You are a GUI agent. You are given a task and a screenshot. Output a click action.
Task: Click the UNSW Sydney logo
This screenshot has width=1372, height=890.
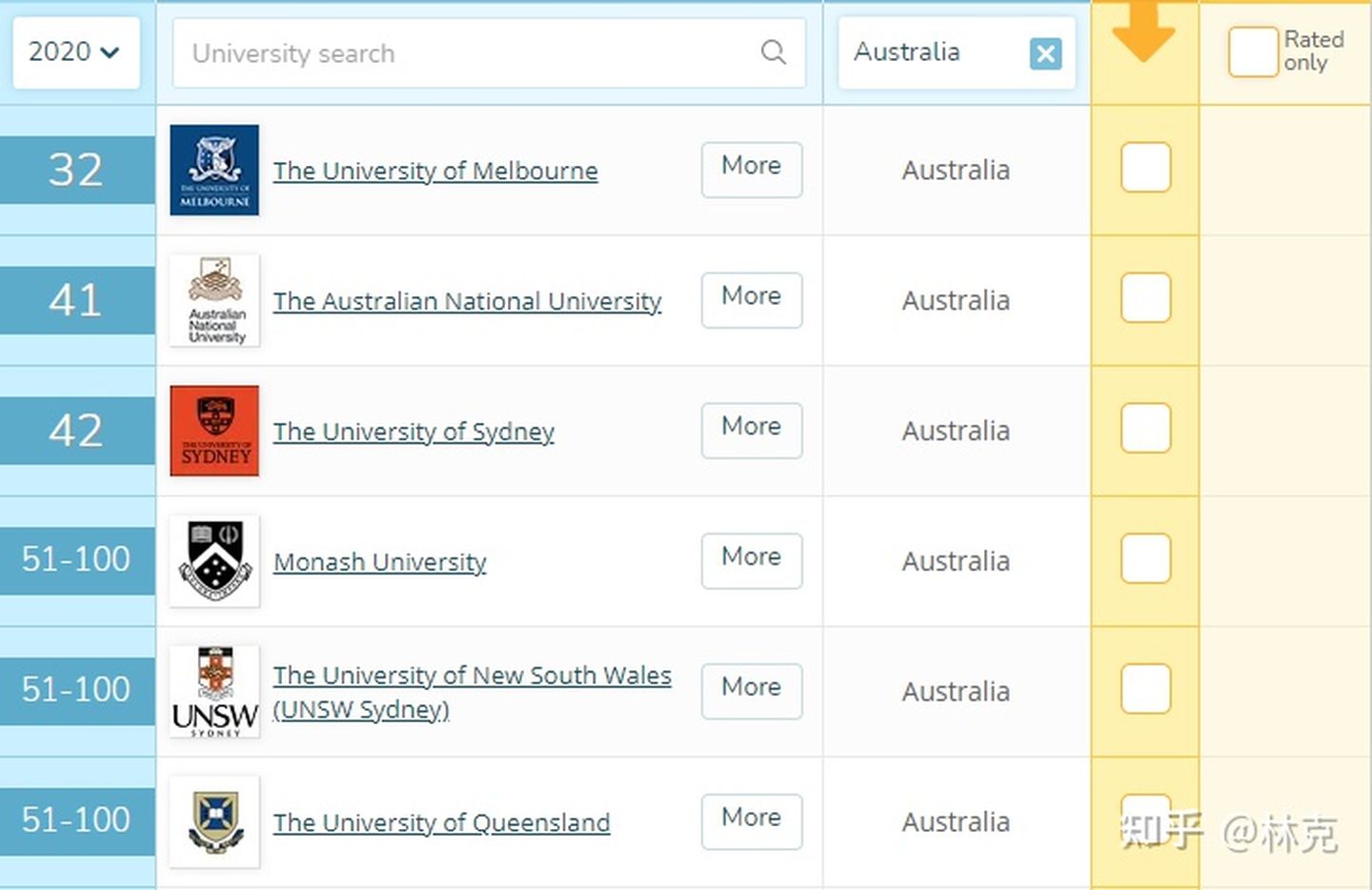(214, 692)
